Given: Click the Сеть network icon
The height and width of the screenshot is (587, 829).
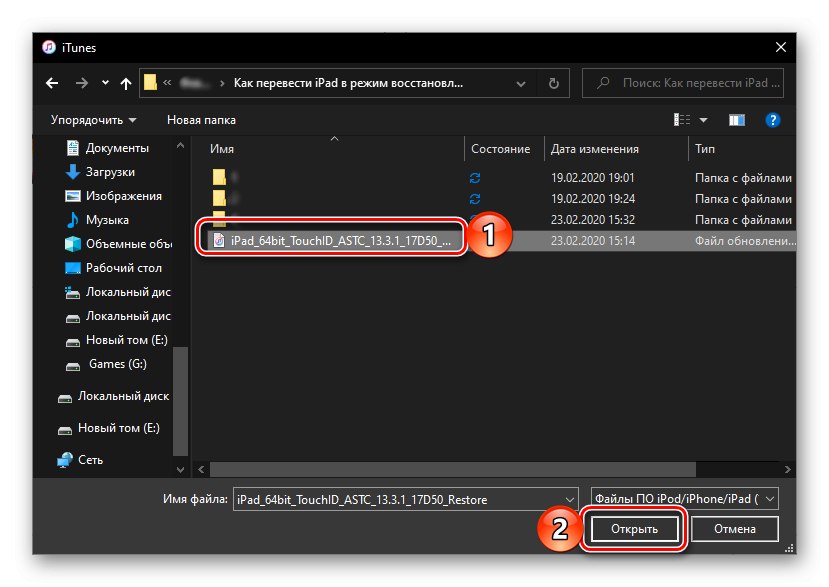Looking at the screenshot, I should tap(65, 460).
